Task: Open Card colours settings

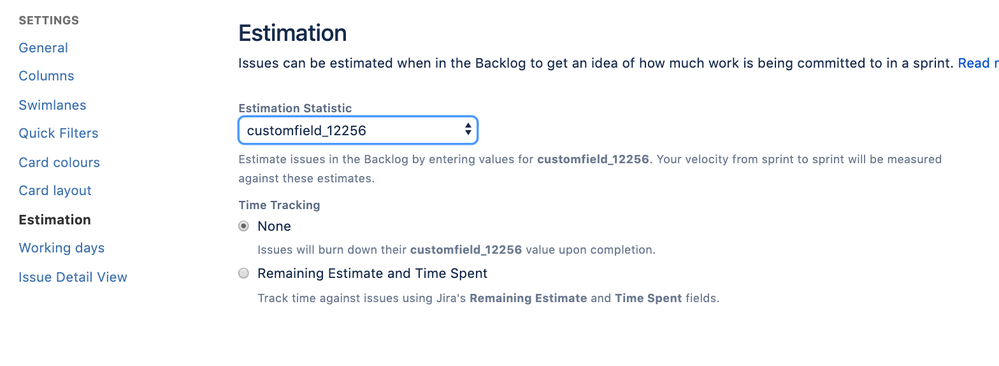Action: point(59,163)
